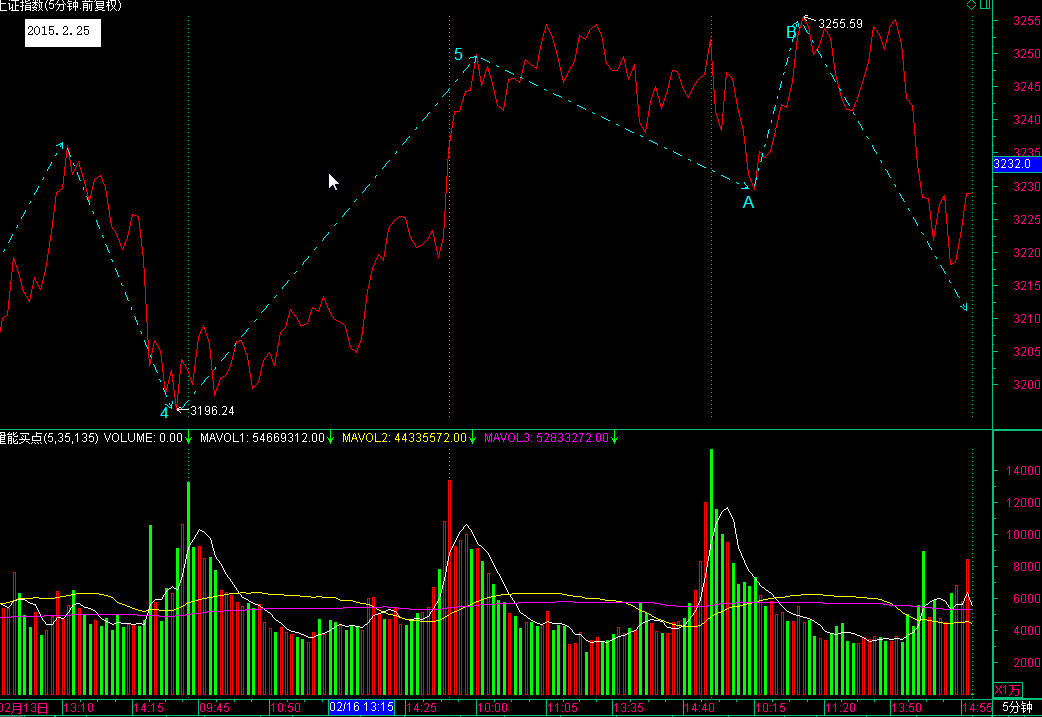Click the 3196.24 low price annotation
The width and height of the screenshot is (1042, 717).
(x=212, y=410)
